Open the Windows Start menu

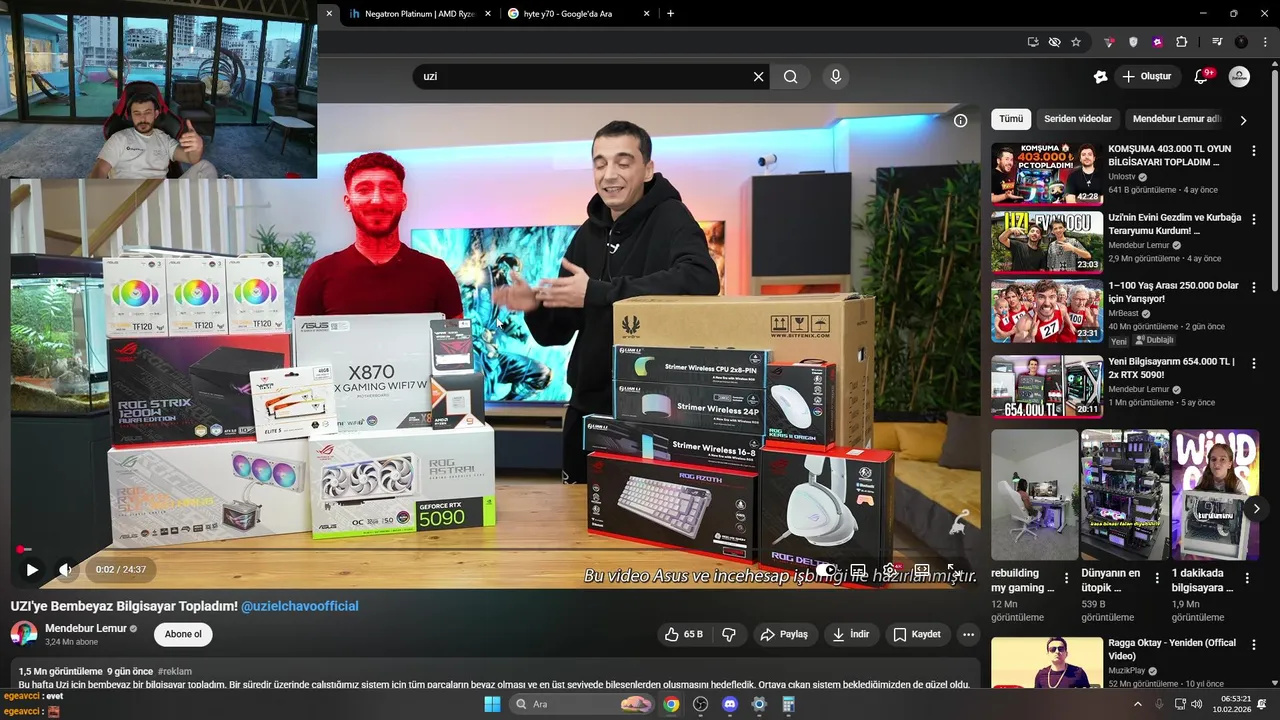click(492, 704)
